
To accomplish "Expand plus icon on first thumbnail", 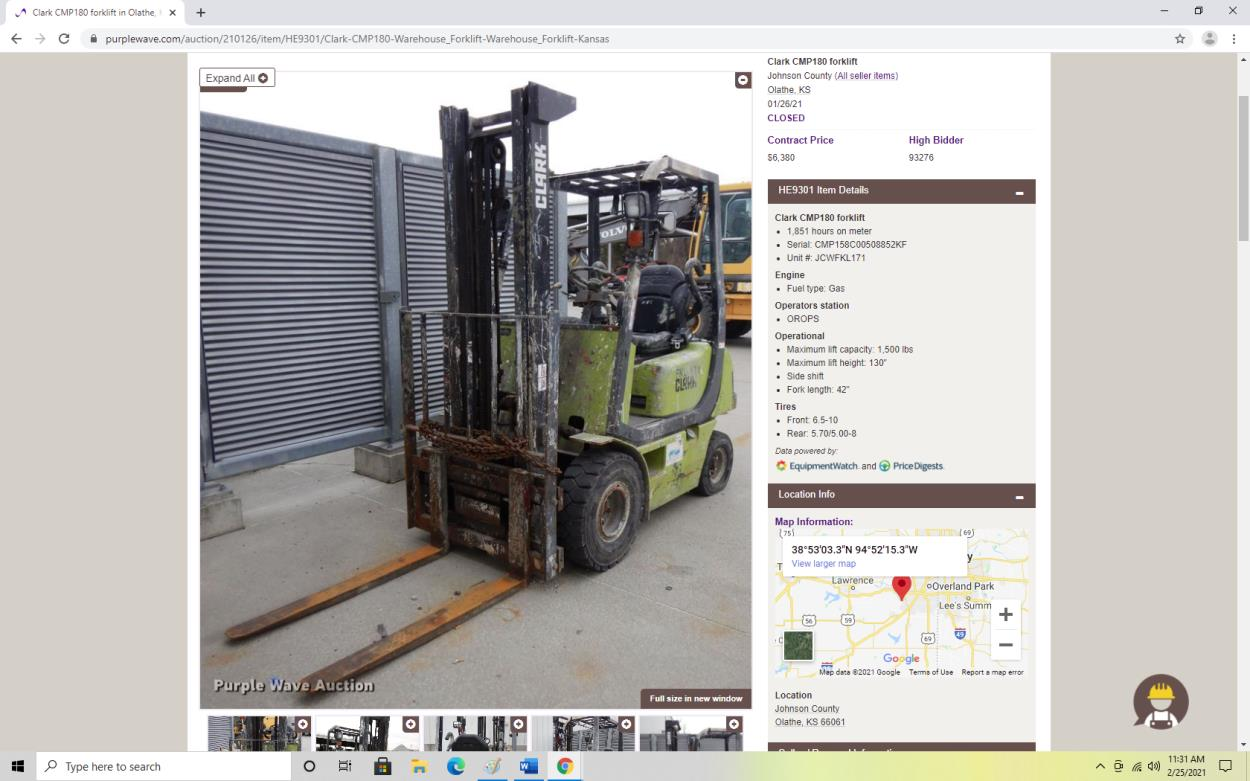I will (302, 724).
